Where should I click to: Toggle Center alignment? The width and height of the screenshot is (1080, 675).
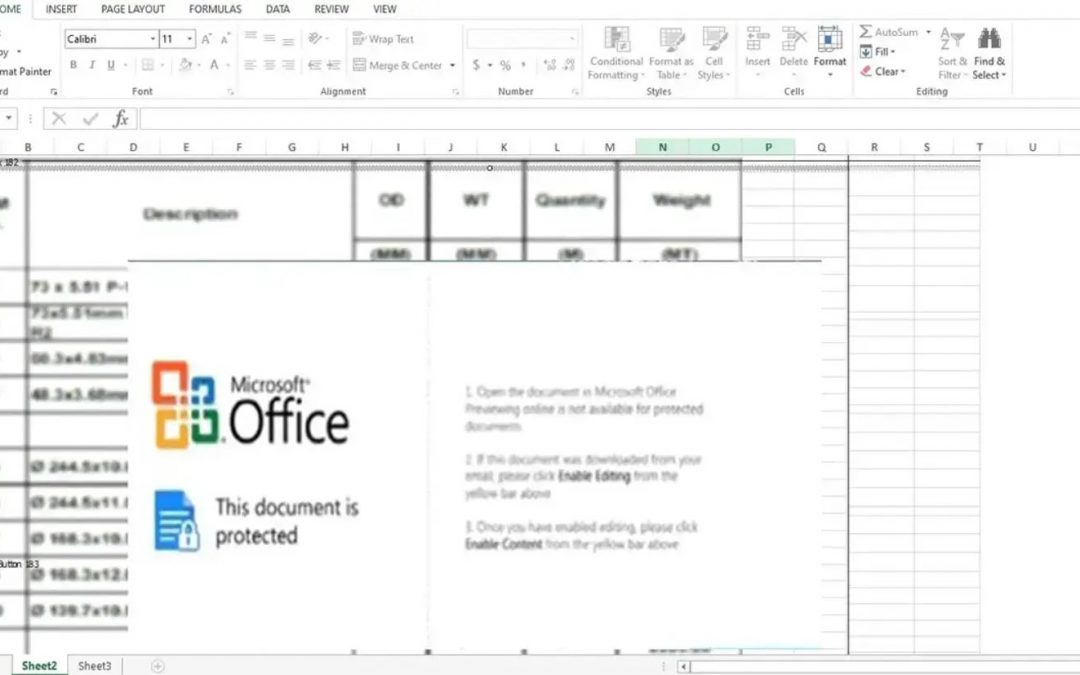(269, 65)
